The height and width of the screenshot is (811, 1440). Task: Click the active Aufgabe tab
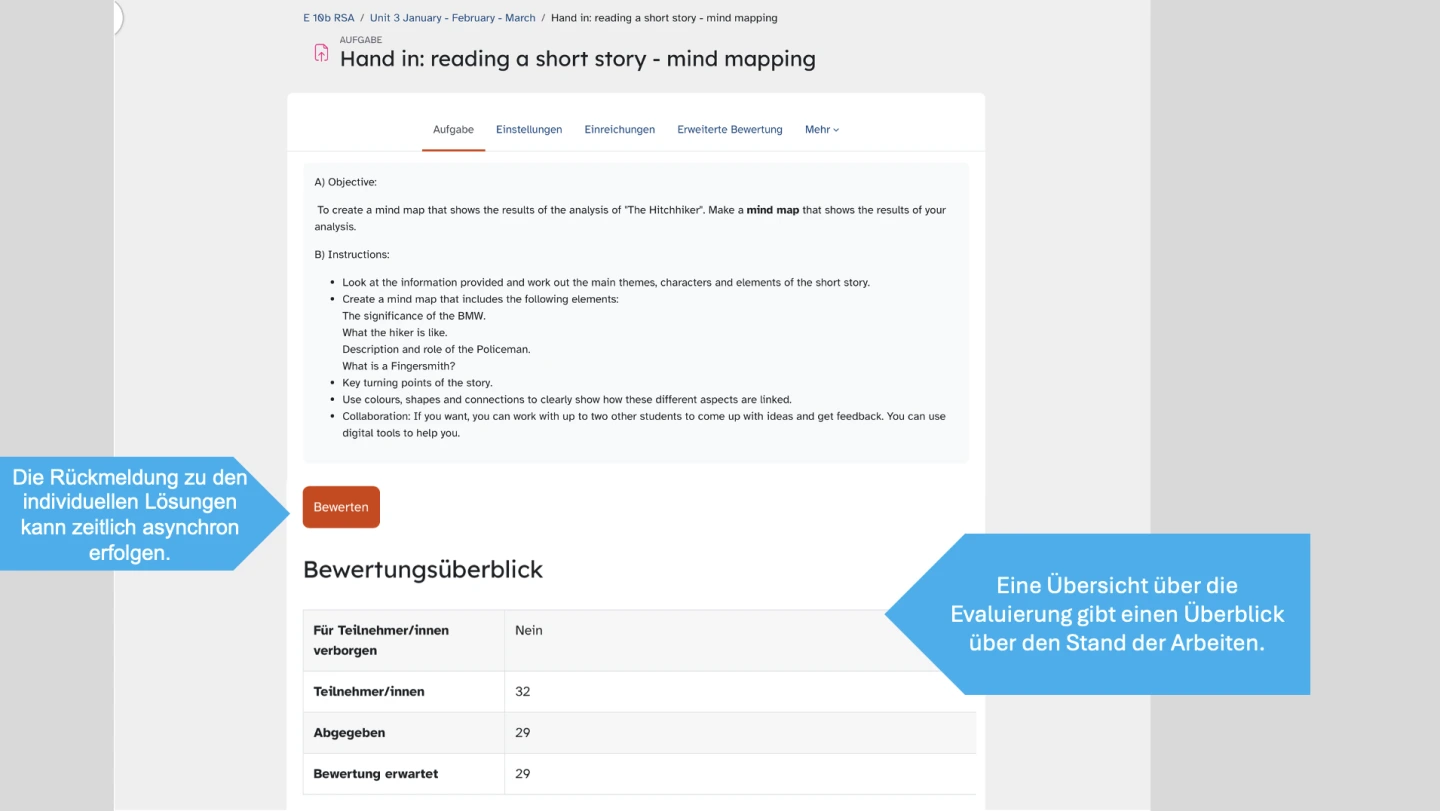pyautogui.click(x=453, y=130)
